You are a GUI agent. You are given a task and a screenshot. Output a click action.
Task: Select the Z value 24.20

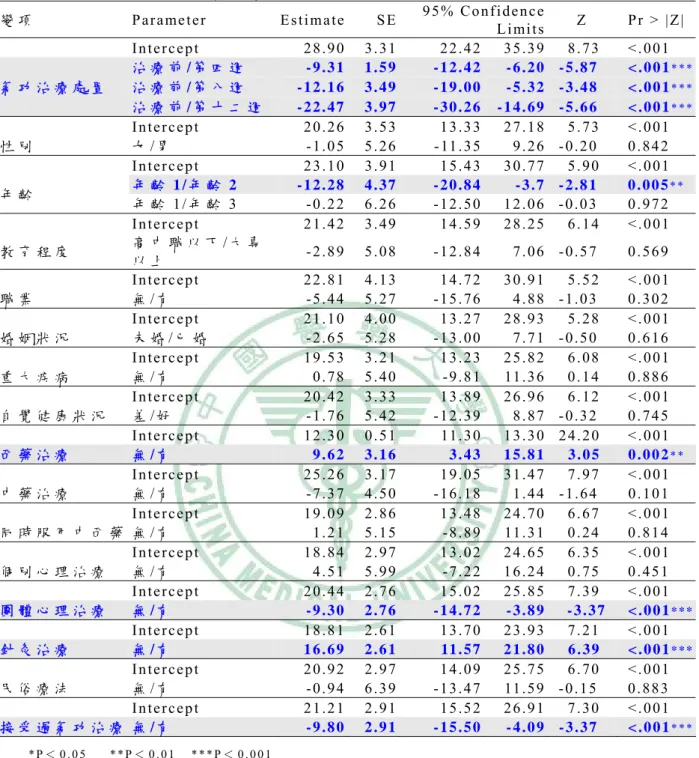pyautogui.click(x=579, y=436)
